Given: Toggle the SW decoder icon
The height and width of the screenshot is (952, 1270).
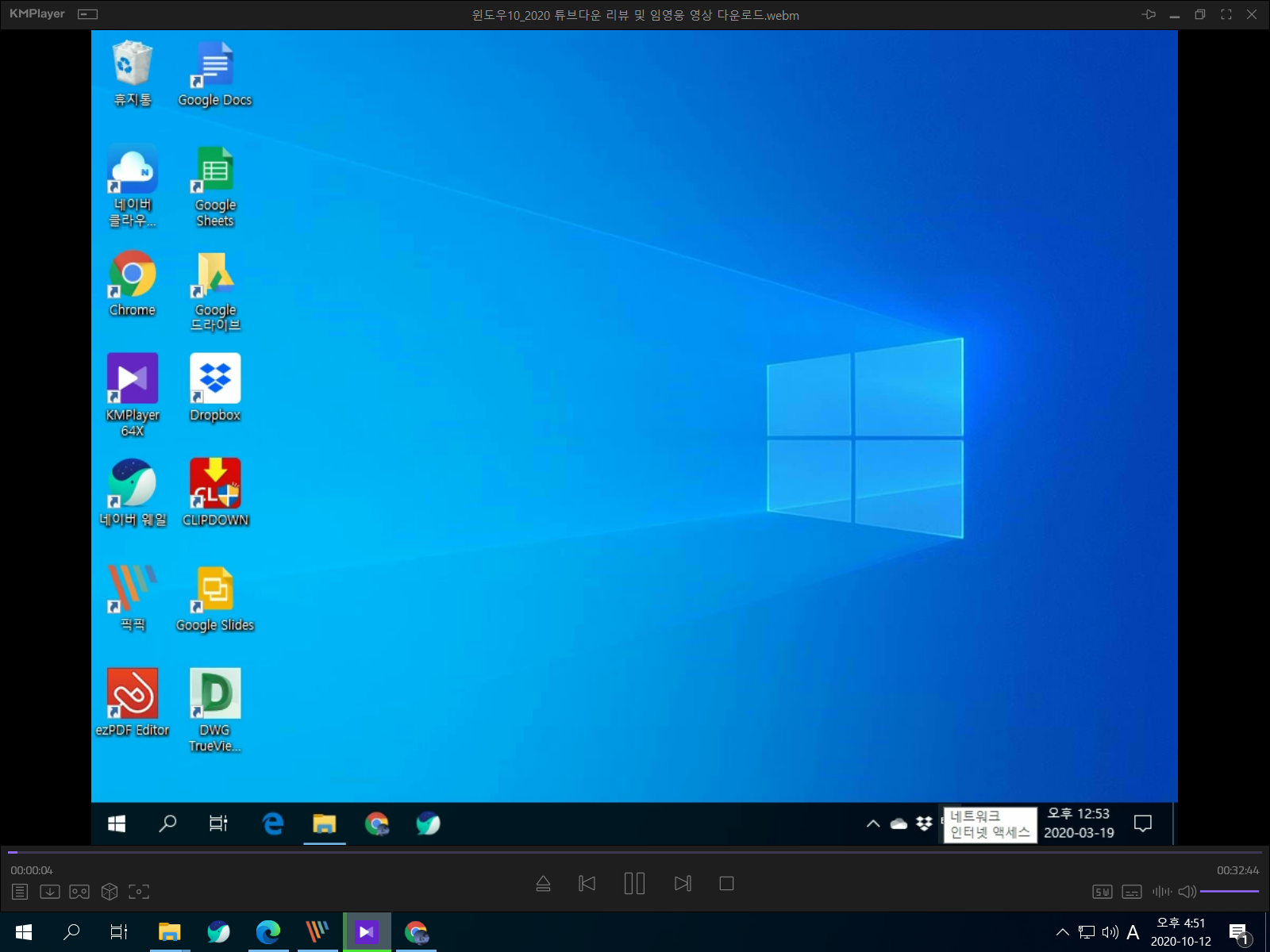Looking at the screenshot, I should click(x=1103, y=892).
